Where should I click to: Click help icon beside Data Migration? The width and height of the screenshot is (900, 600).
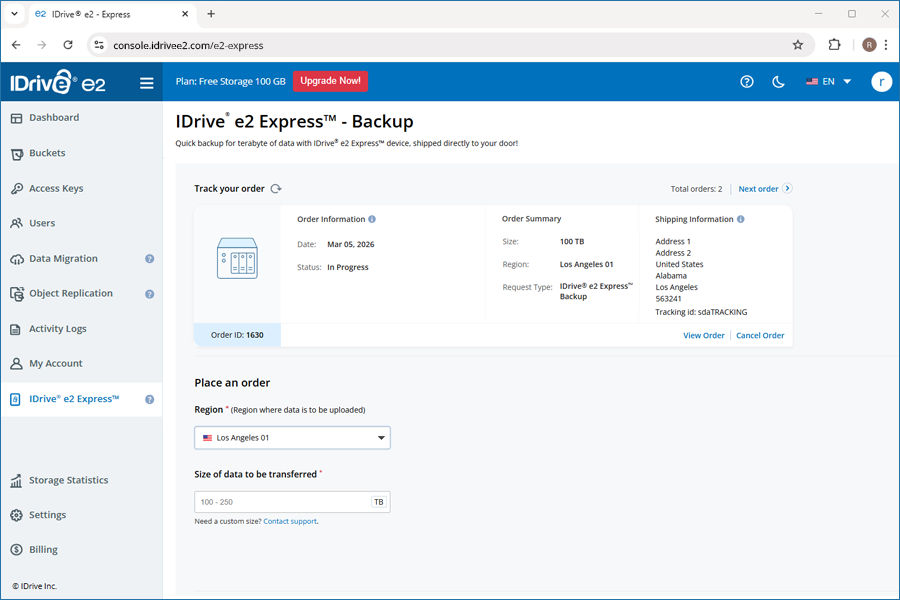(149, 259)
